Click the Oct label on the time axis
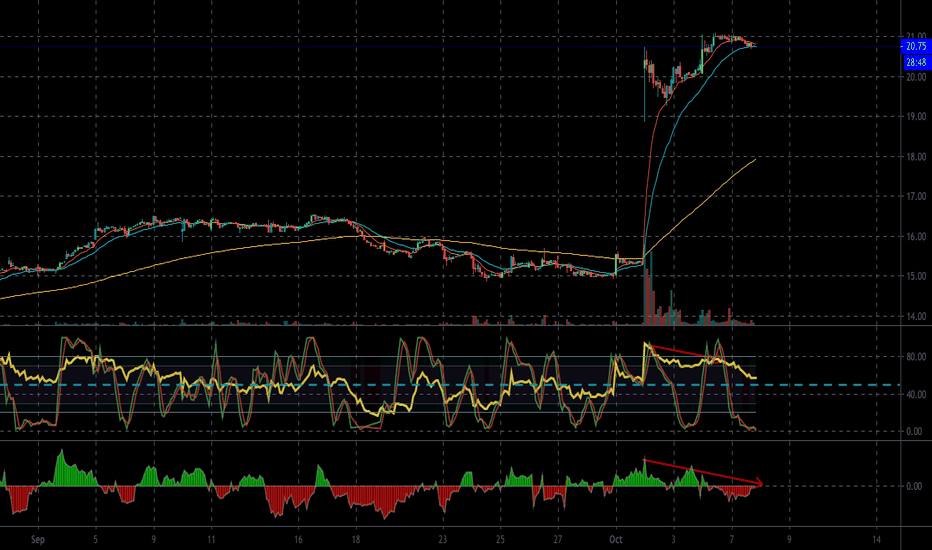The height and width of the screenshot is (550, 932). point(616,540)
